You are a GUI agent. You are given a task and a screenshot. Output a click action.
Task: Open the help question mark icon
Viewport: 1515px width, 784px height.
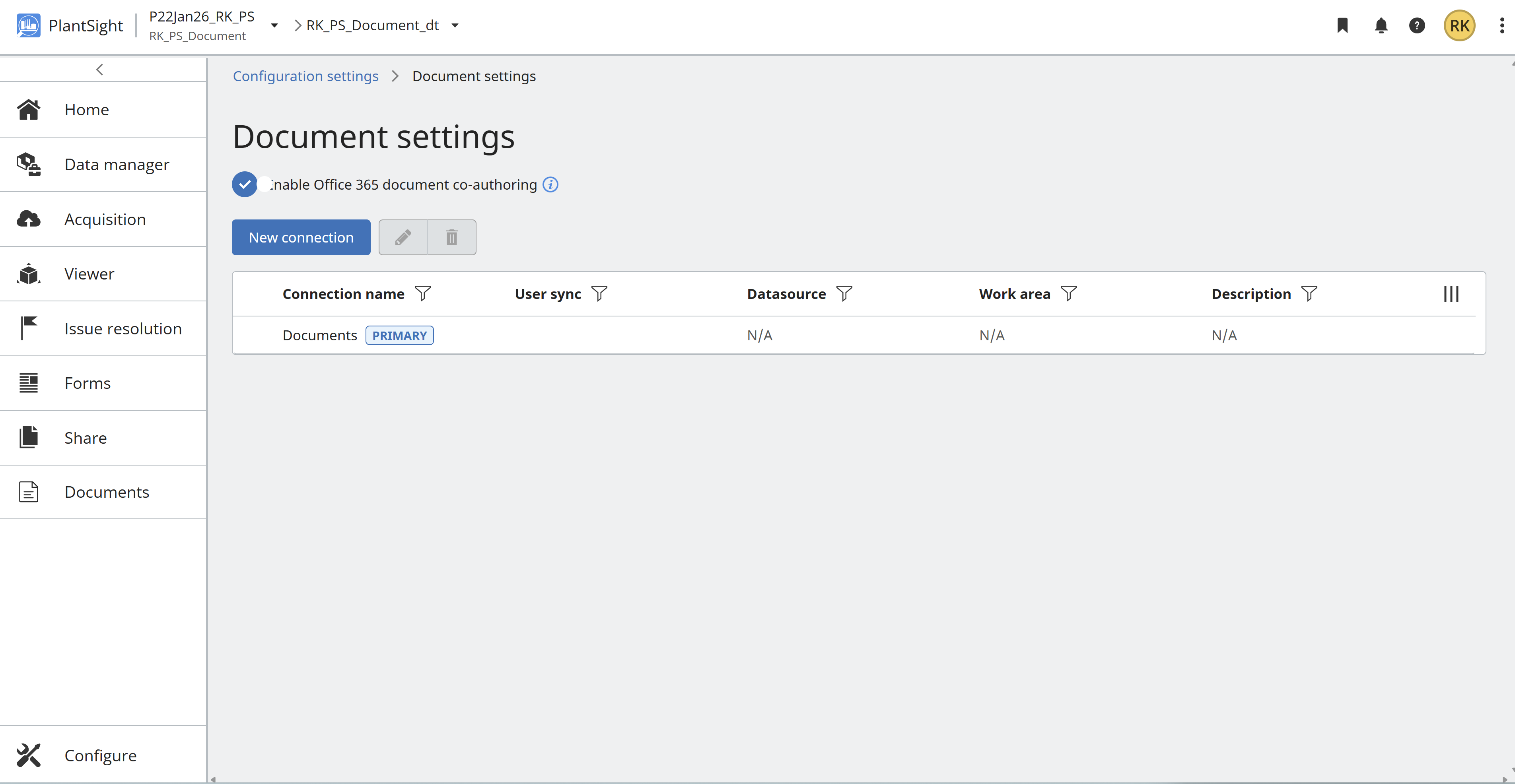coord(1417,26)
